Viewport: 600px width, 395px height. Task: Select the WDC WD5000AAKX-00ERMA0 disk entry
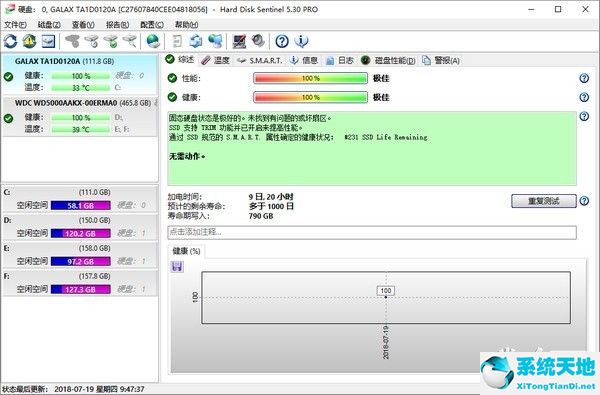pos(80,116)
